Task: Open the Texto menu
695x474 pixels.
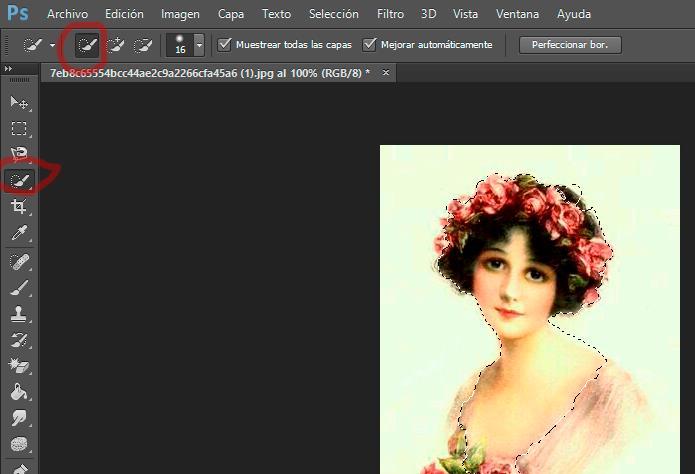Action: click(x=276, y=14)
